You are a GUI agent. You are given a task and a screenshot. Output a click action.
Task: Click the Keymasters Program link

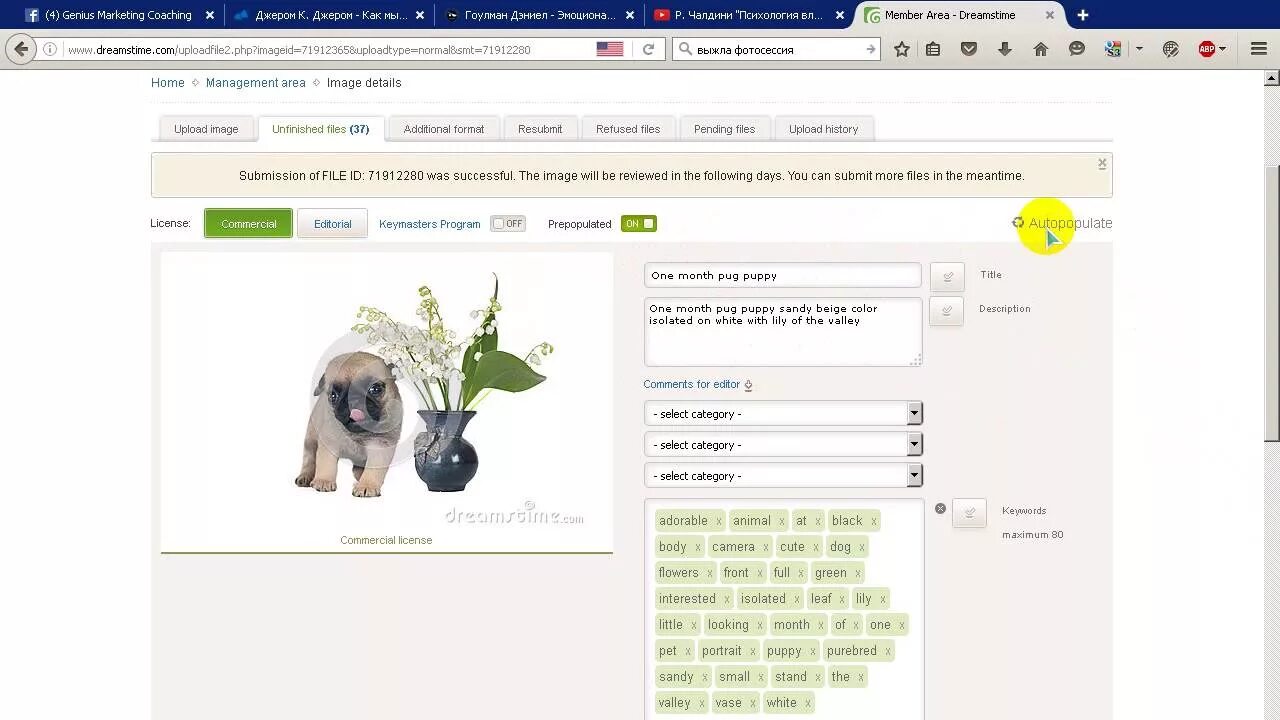(x=430, y=224)
